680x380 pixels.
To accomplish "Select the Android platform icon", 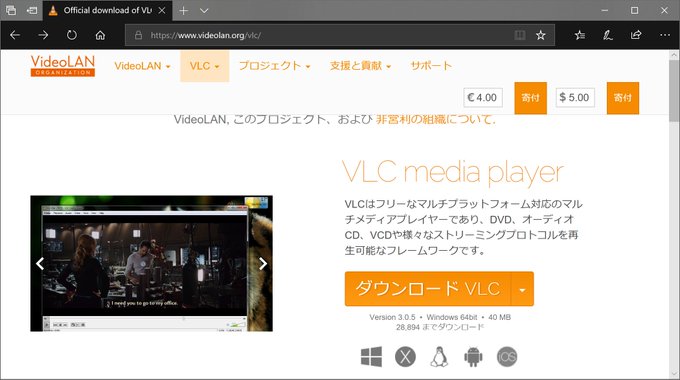I will [473, 357].
